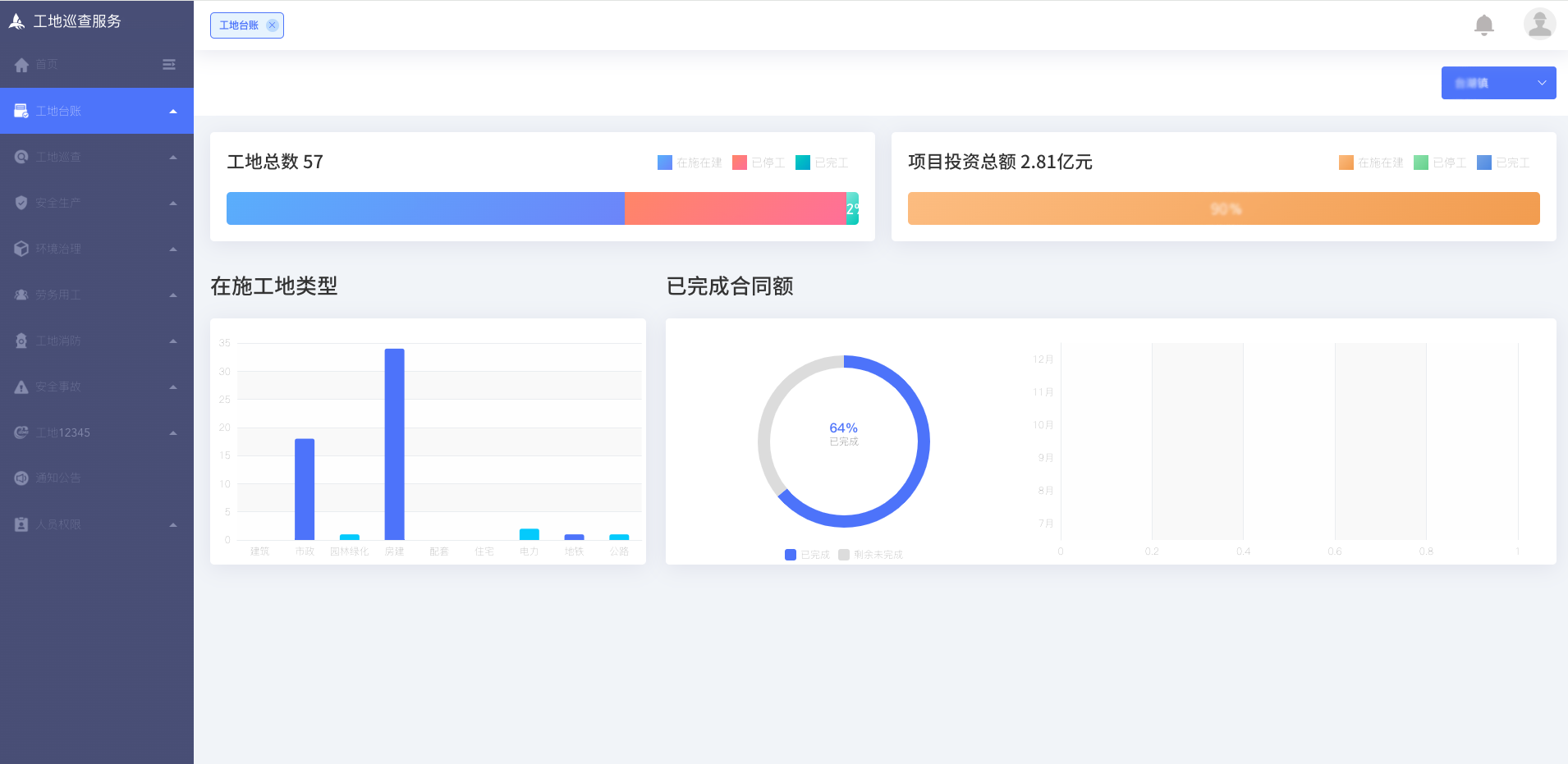Viewport: 1568px width, 764px height.
Task: Open 工地巡查 menu item
Action: [97, 157]
